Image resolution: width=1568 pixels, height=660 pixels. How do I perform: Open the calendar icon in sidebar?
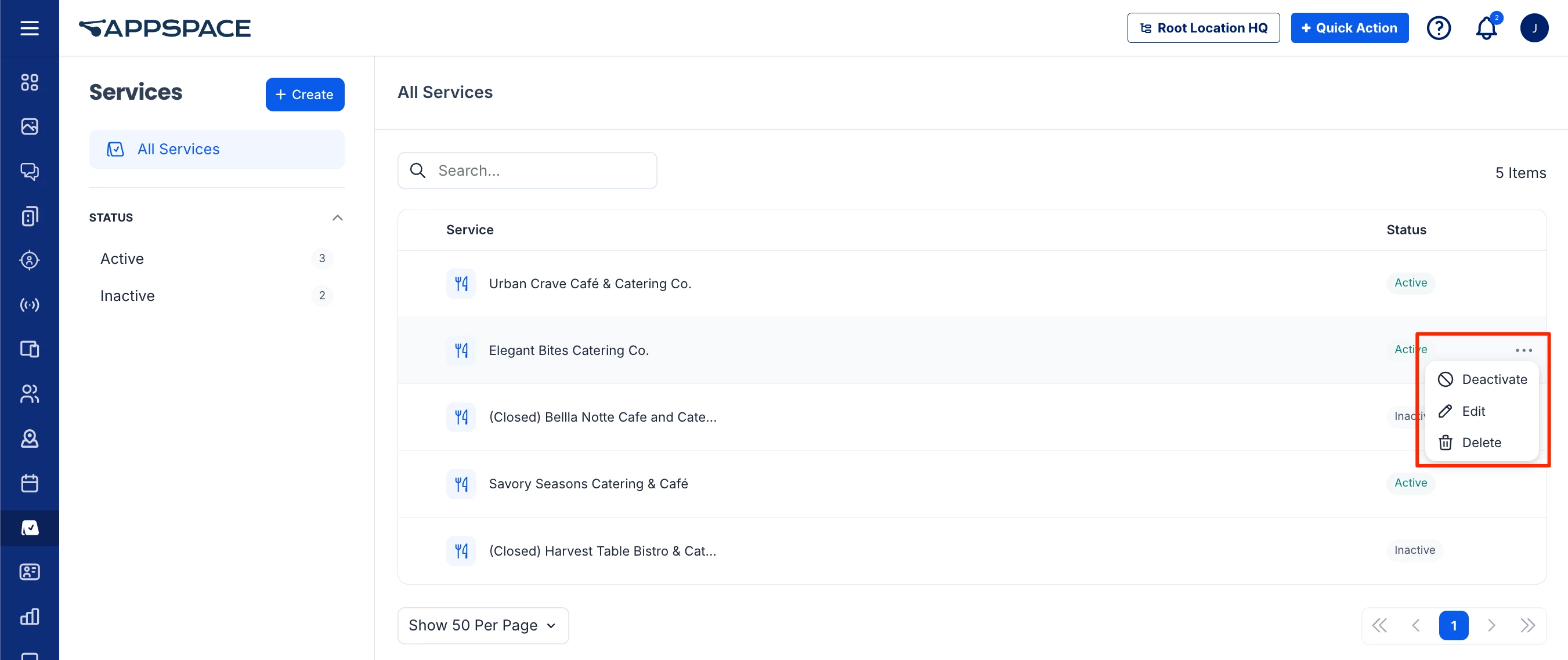[x=29, y=483]
